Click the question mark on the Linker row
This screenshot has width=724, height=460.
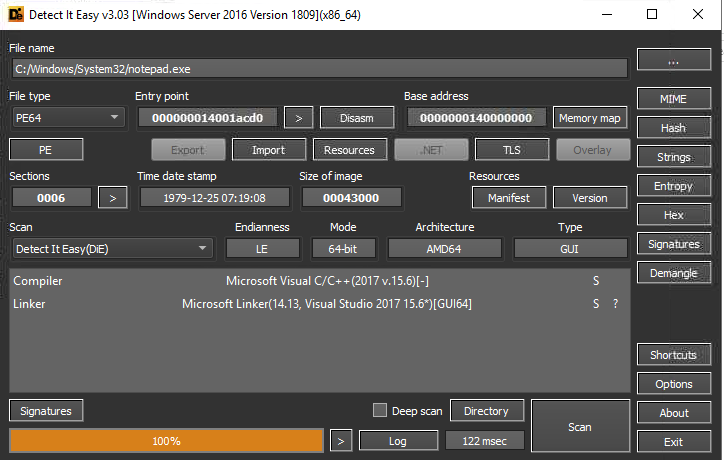(615, 304)
